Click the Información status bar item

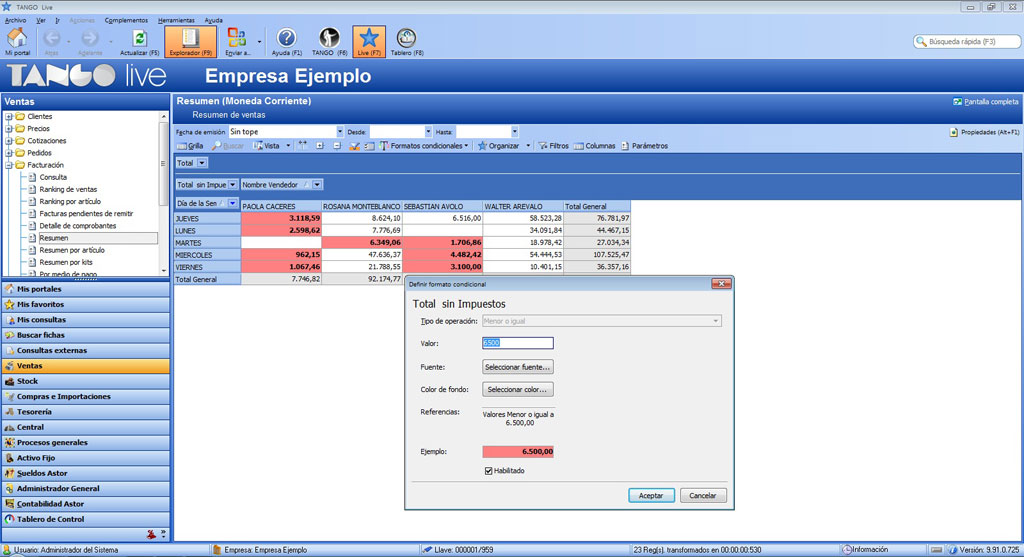(x=865, y=550)
